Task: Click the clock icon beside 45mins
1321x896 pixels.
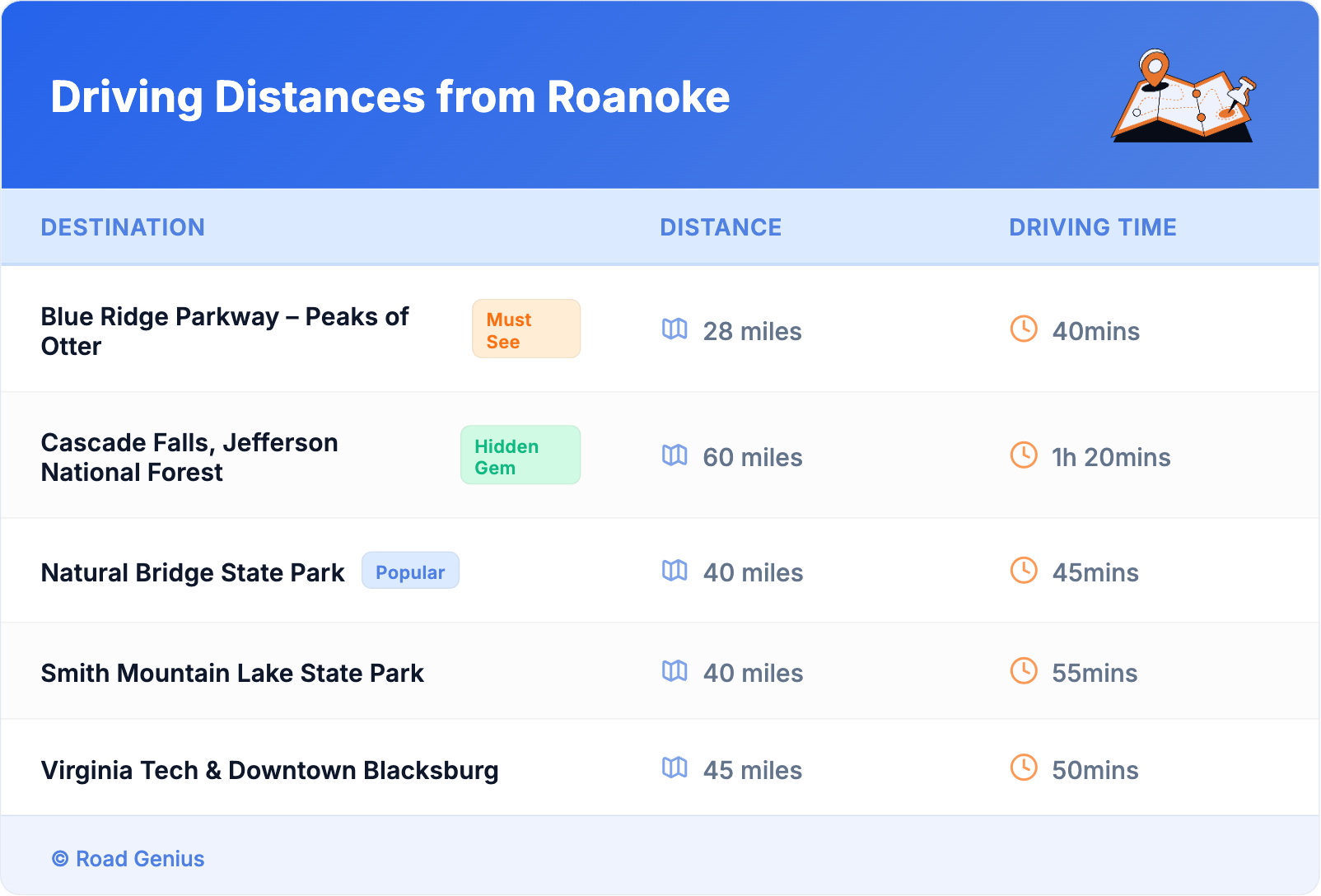Action: (1024, 571)
